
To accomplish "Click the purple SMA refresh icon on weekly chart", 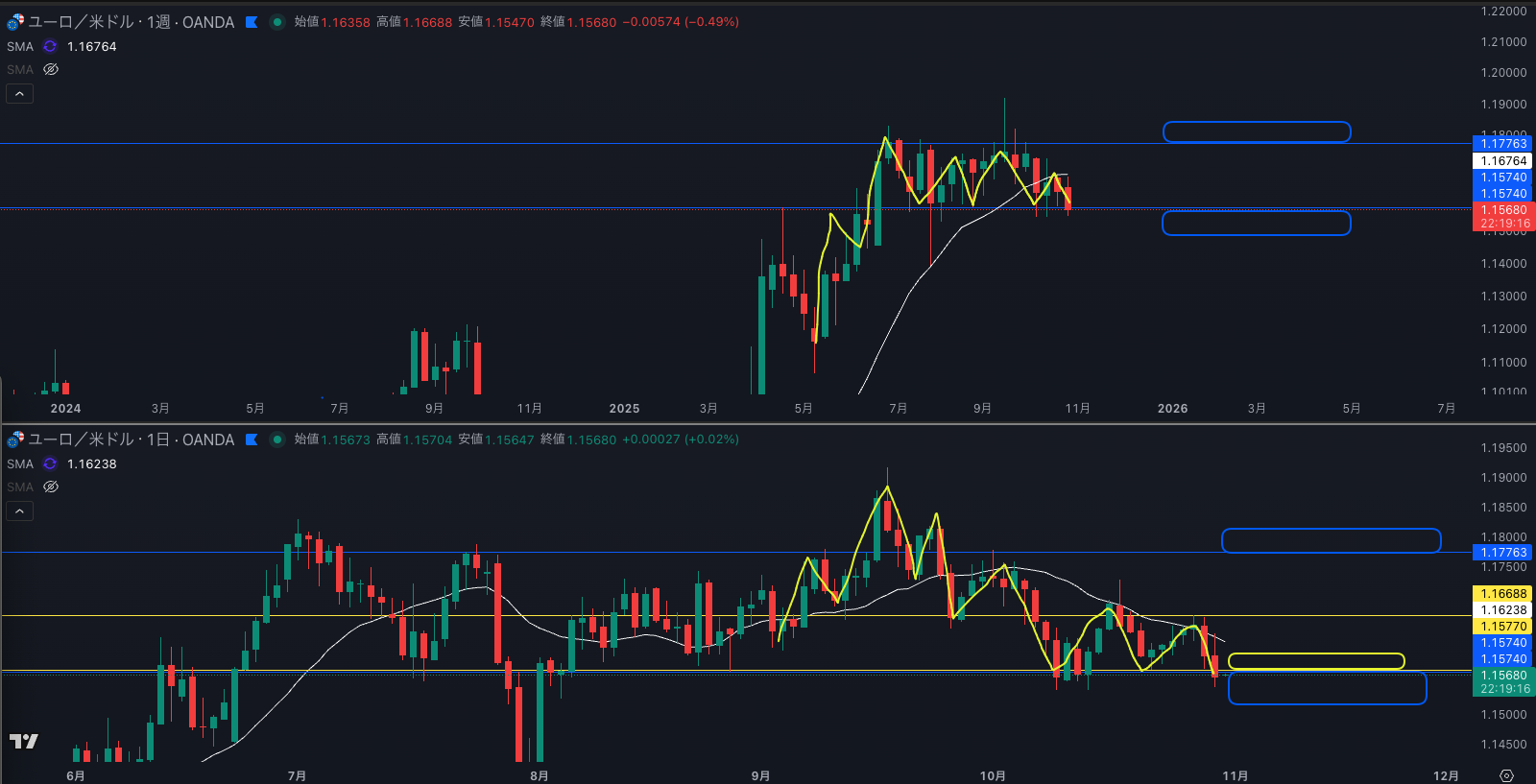I will (50, 46).
